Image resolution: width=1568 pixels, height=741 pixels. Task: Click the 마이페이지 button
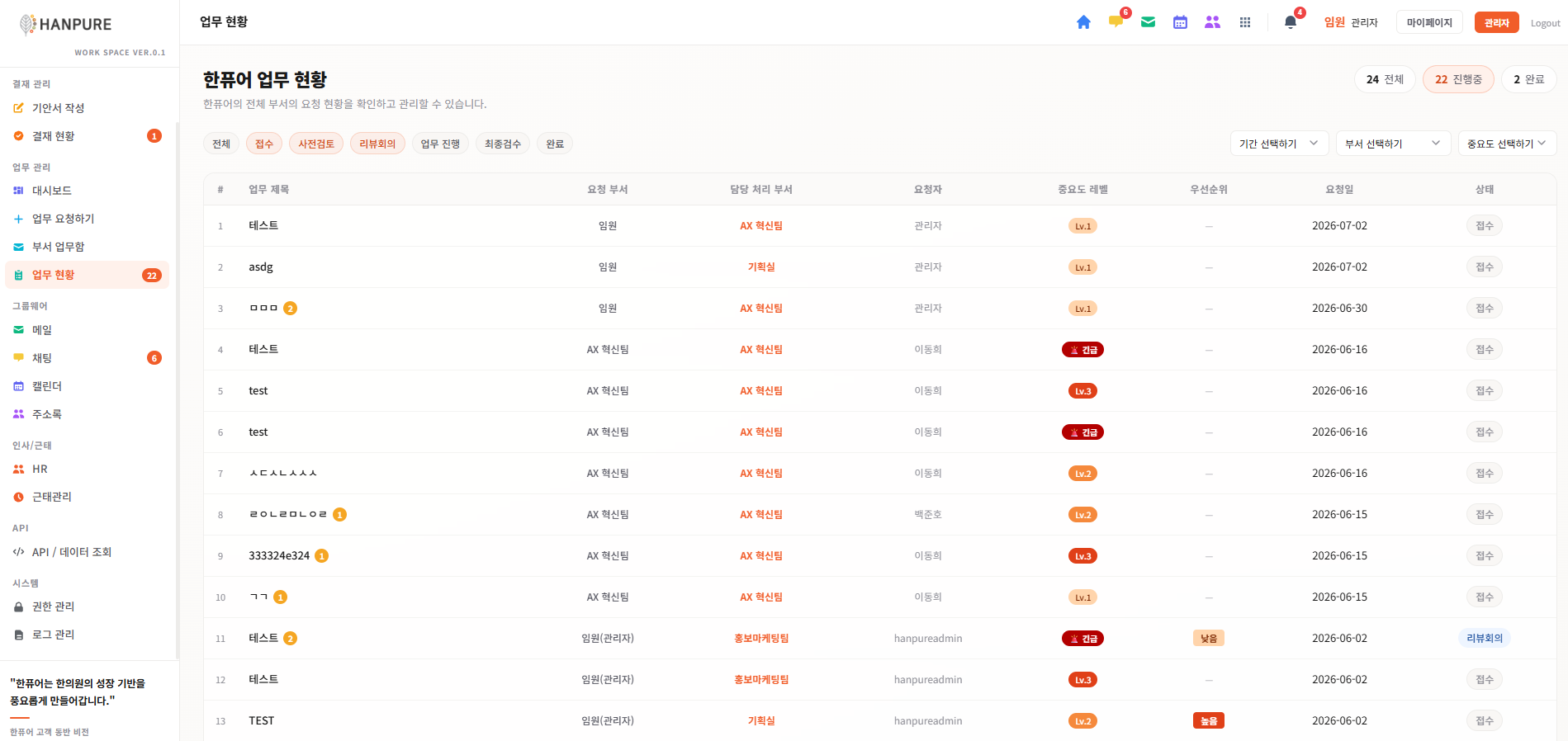tap(1429, 22)
